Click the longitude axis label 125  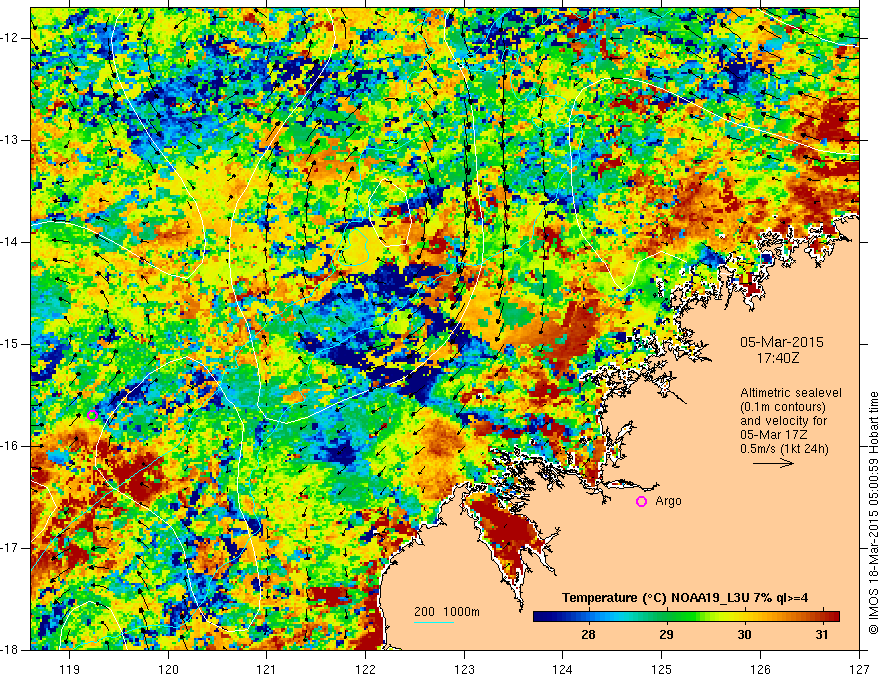[662, 669]
